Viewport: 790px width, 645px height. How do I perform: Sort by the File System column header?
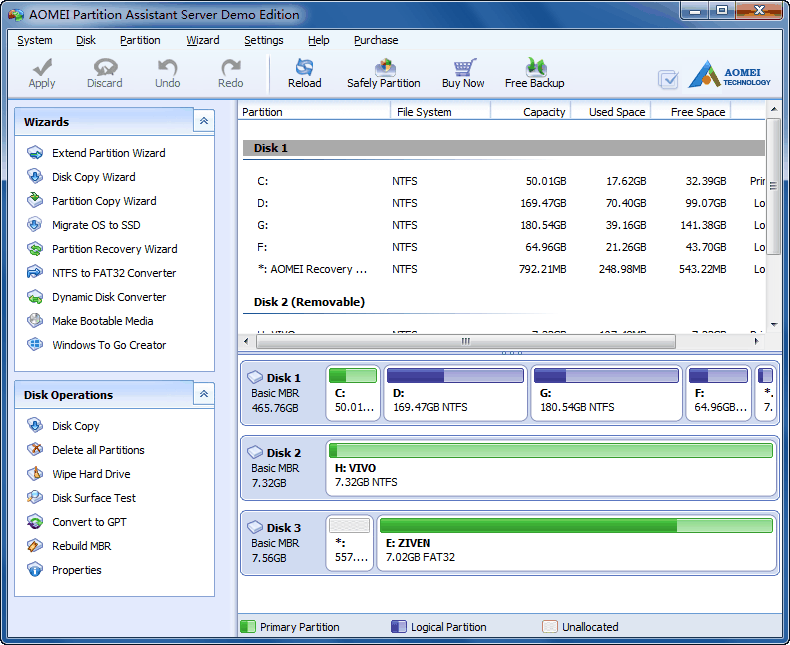point(441,112)
